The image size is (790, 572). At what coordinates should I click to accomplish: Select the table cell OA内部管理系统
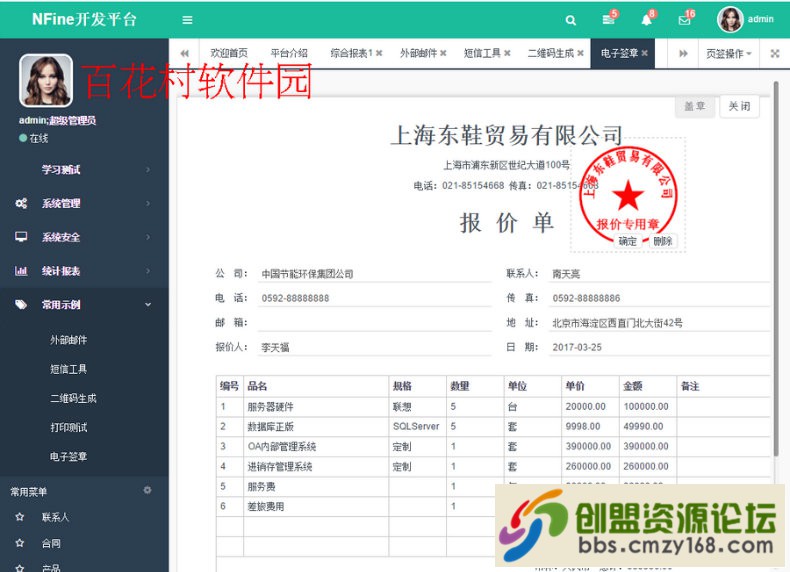pyautogui.click(x=316, y=447)
